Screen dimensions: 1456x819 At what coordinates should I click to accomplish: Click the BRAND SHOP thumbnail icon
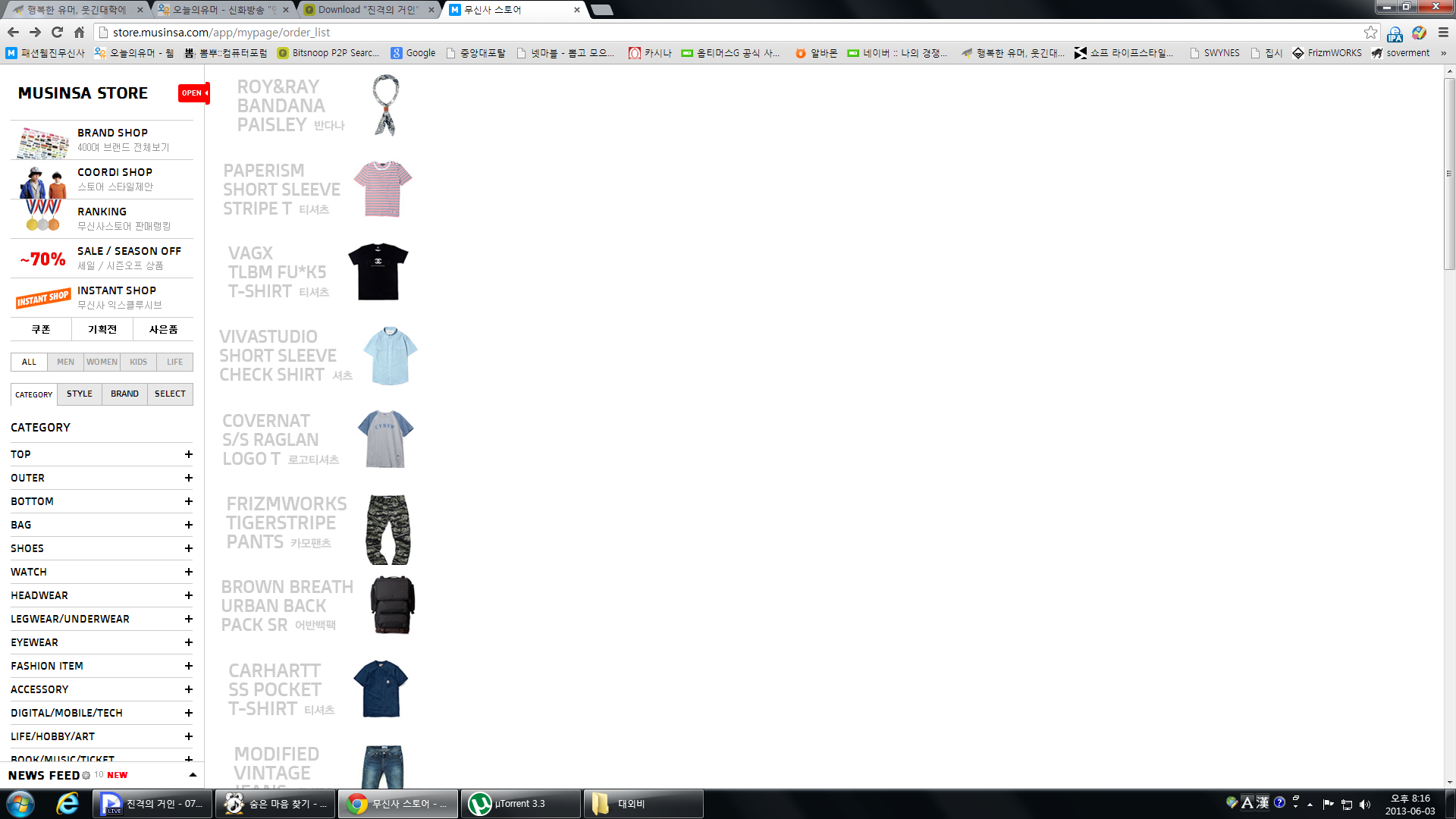(x=42, y=141)
